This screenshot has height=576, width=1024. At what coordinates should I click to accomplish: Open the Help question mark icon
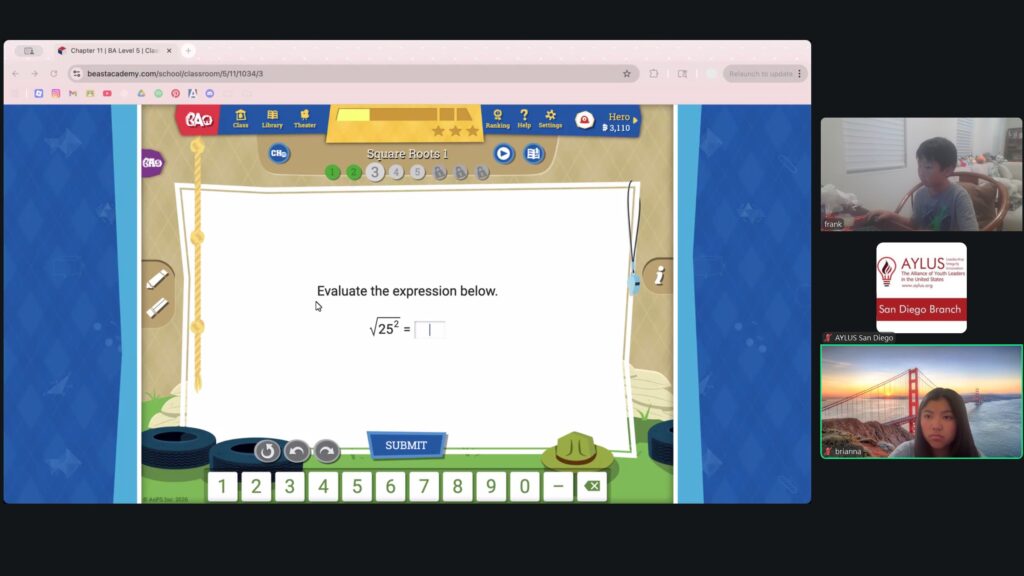tap(524, 119)
